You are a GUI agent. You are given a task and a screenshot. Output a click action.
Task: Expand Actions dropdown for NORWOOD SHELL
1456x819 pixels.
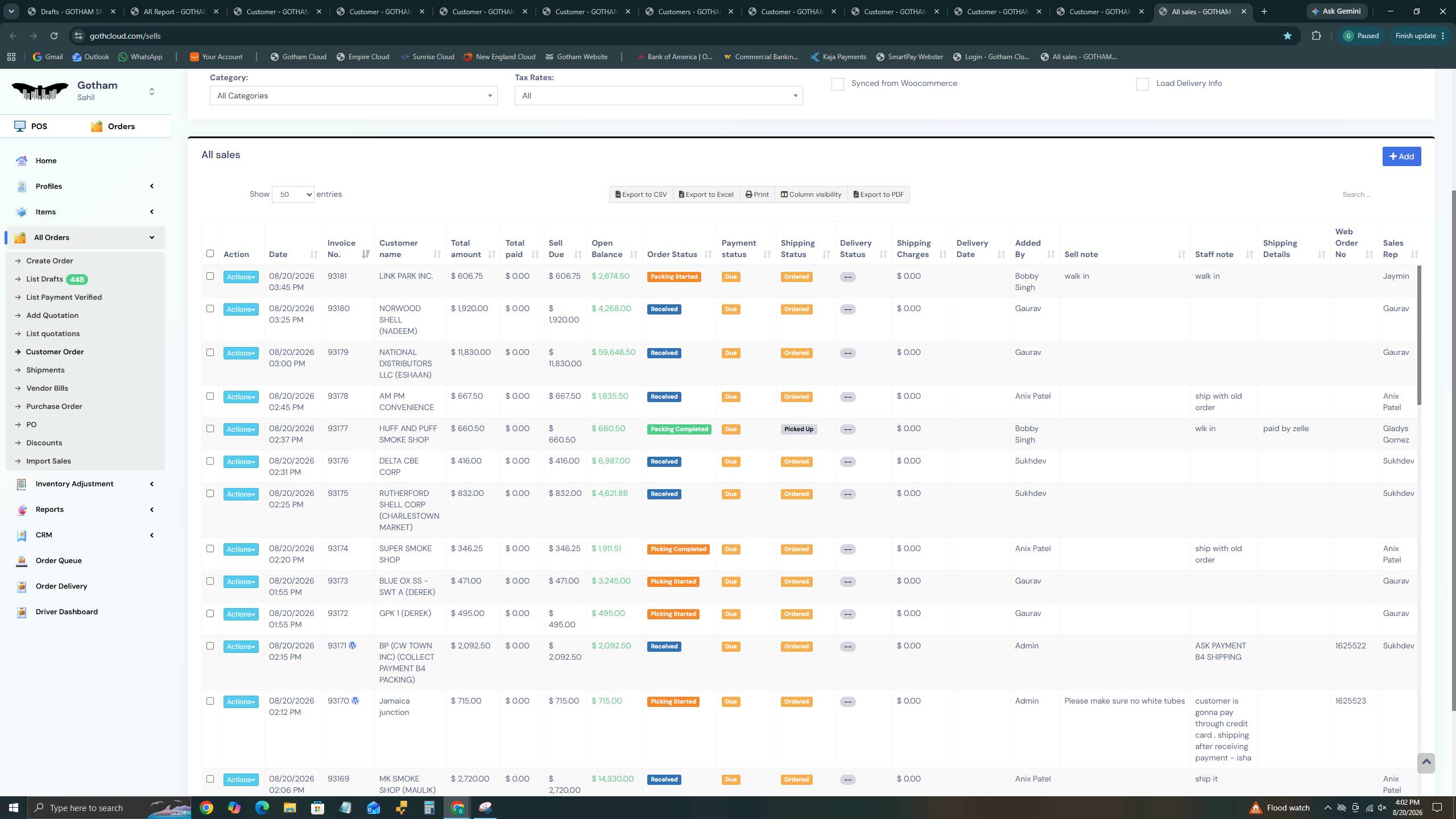coord(241,309)
